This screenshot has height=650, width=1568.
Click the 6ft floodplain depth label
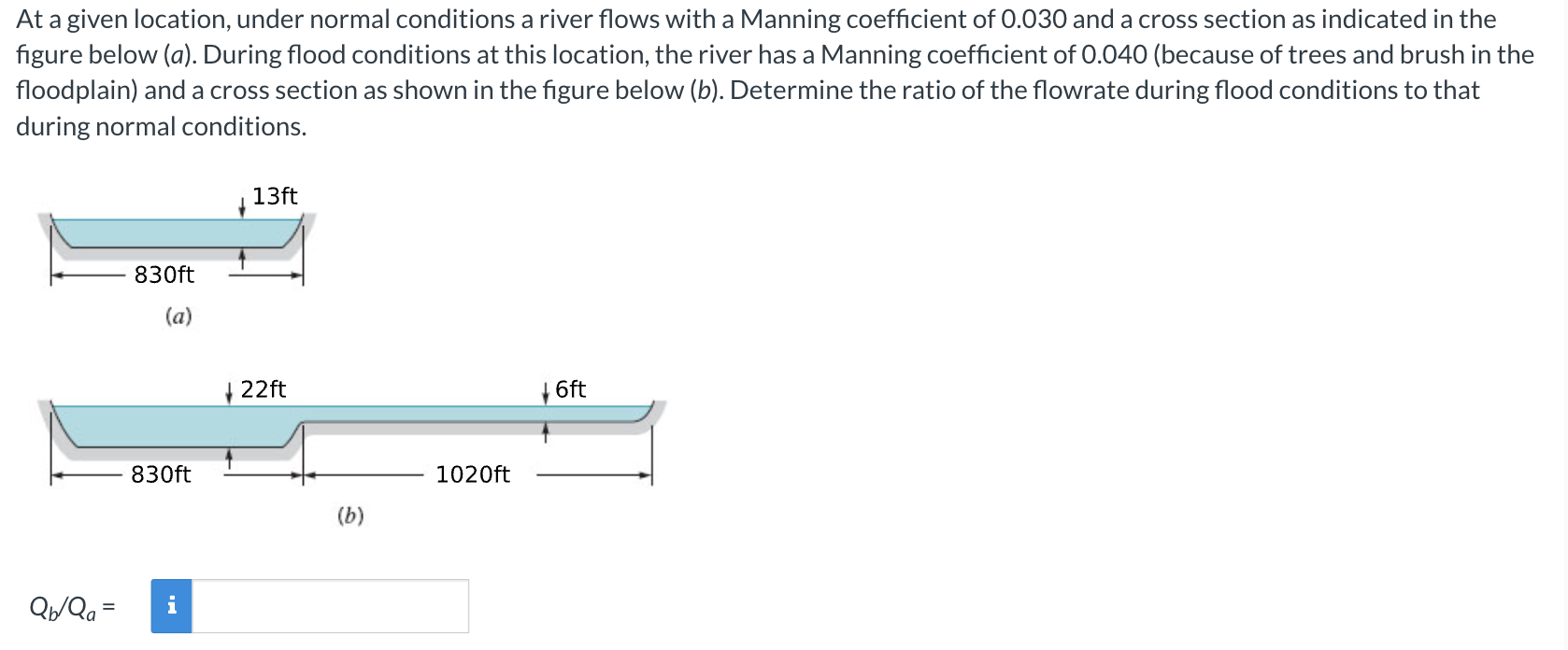coord(570,390)
